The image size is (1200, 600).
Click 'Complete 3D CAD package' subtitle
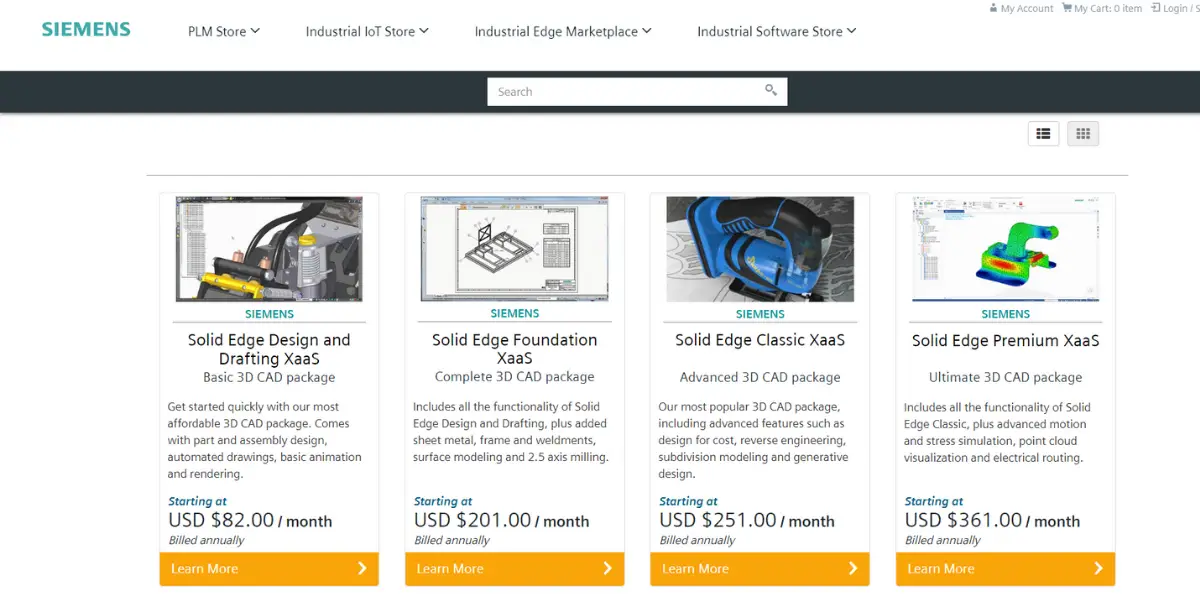(515, 377)
